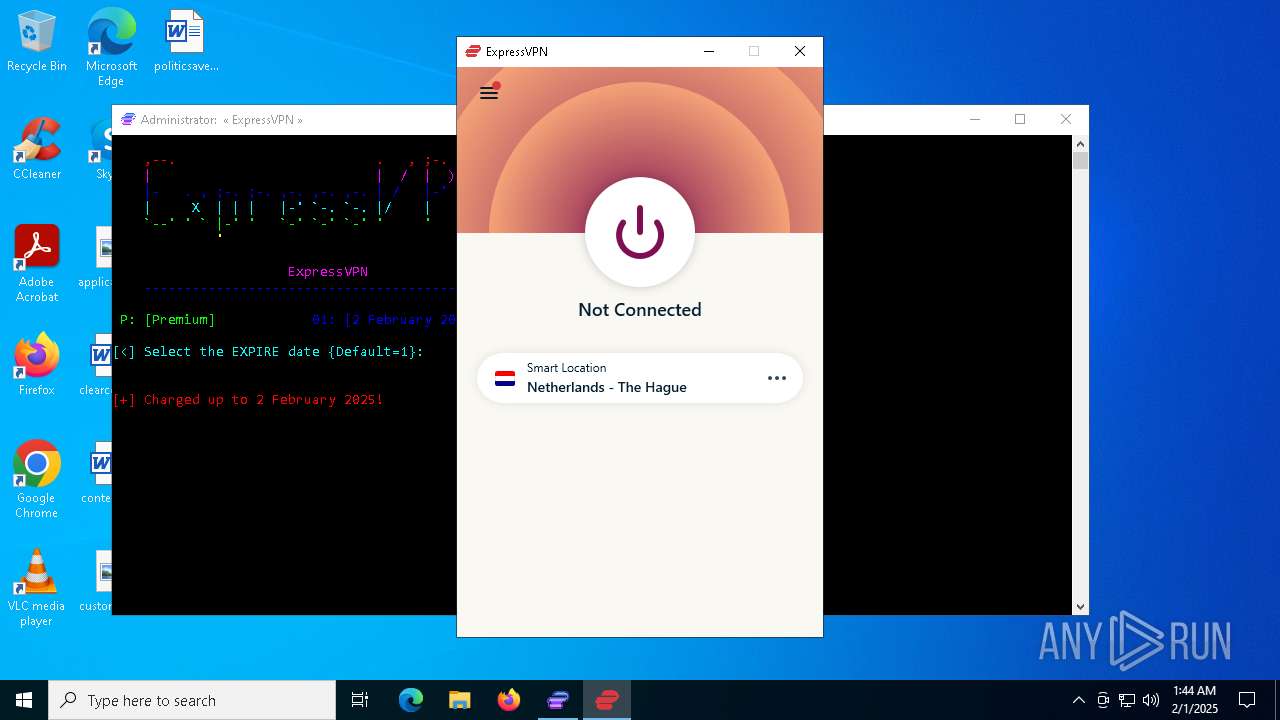Click the network tray icon
The height and width of the screenshot is (720, 1280).
click(1127, 700)
